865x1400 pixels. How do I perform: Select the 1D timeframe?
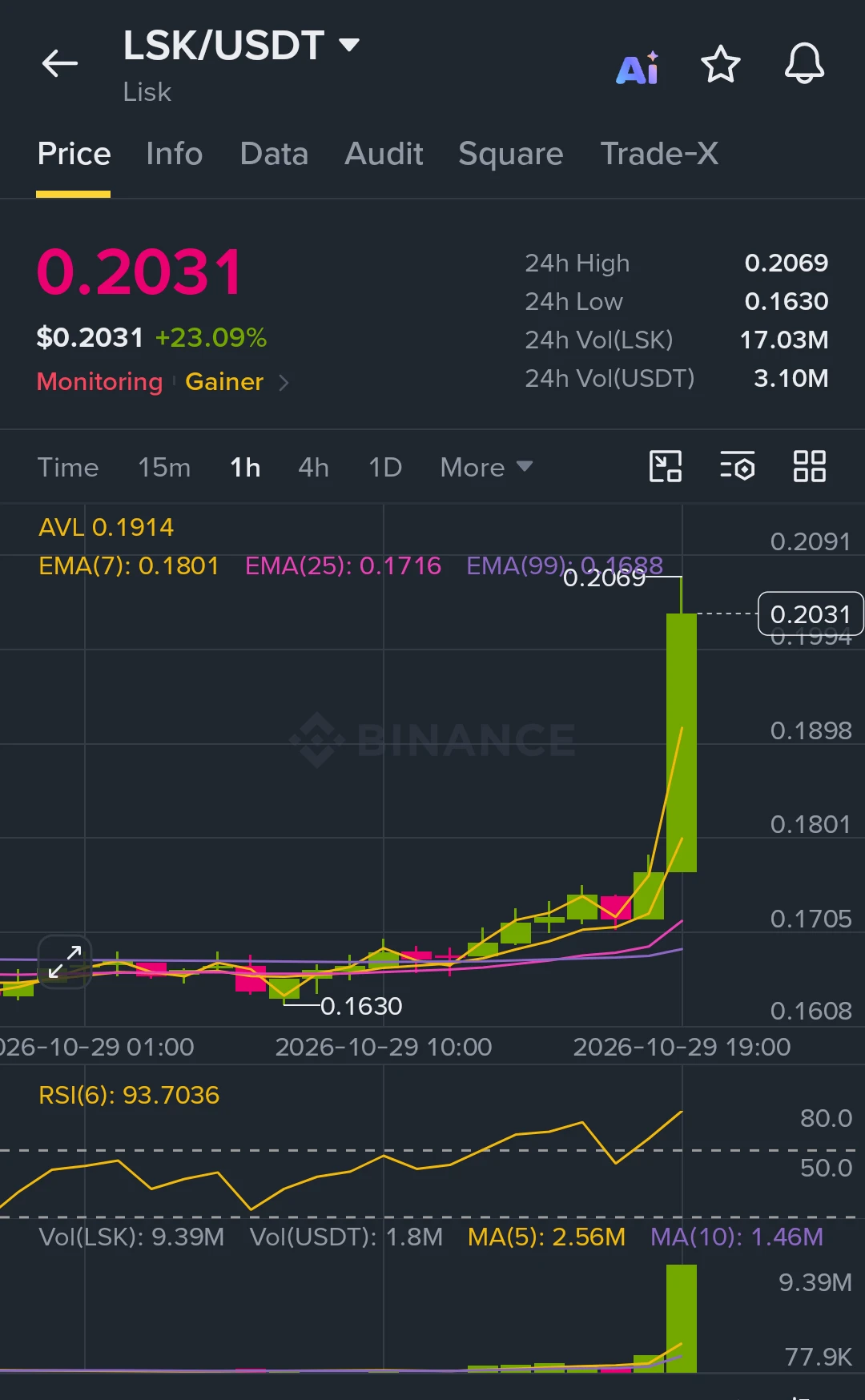385,468
